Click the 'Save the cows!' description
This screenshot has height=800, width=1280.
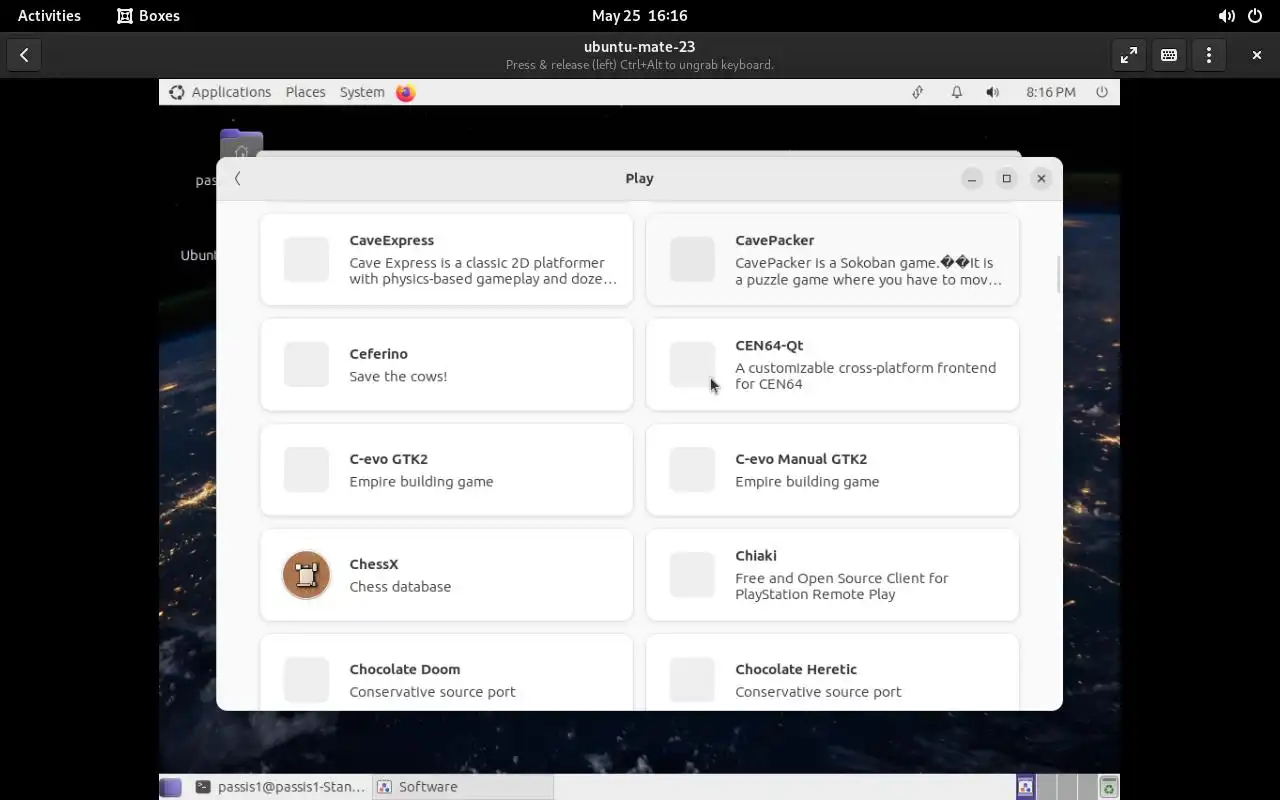point(398,376)
